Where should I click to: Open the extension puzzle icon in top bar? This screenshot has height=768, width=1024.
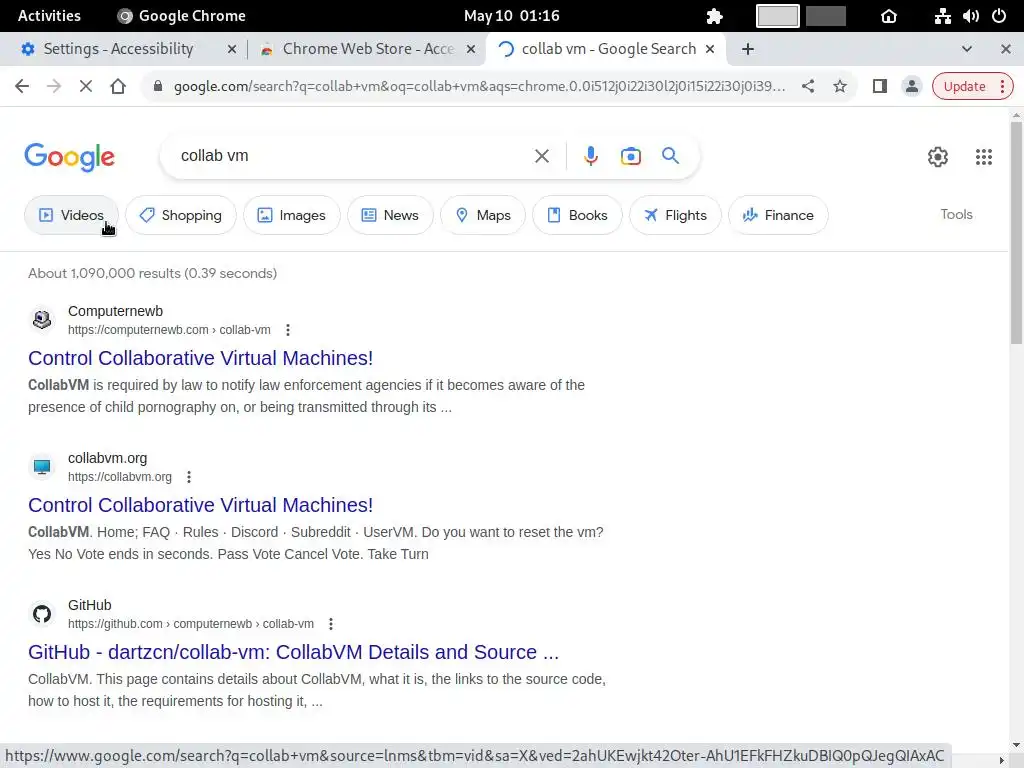click(714, 16)
